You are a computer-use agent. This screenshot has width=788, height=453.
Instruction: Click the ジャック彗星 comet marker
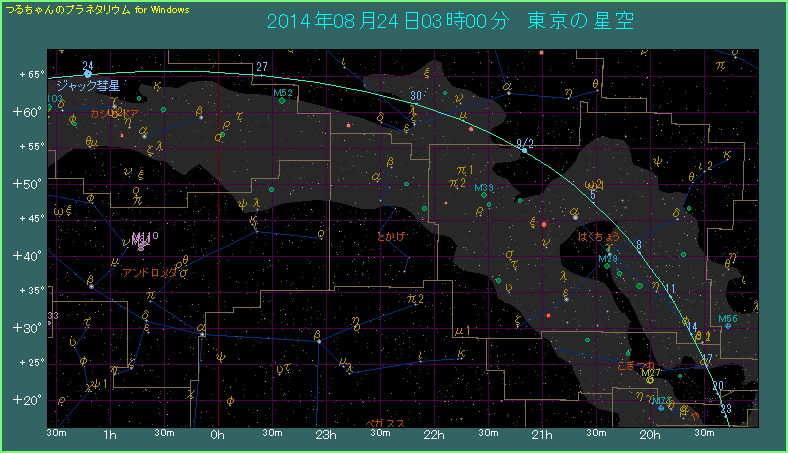(88, 73)
